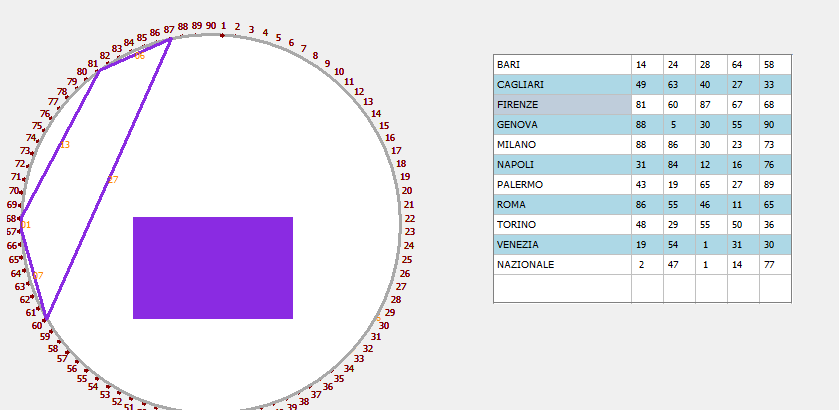Select the PALERMO row label
Viewport: 839px width, 410px height.
562,185
